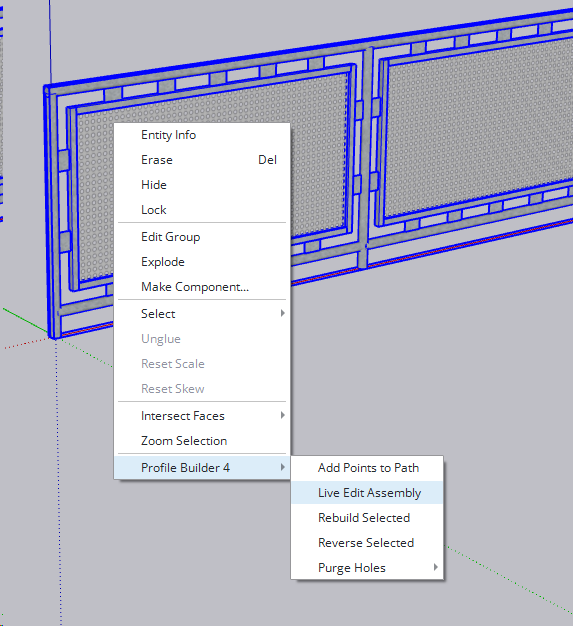Select Reverse Selected option
Screen dimensions: 573x626
coord(367,543)
